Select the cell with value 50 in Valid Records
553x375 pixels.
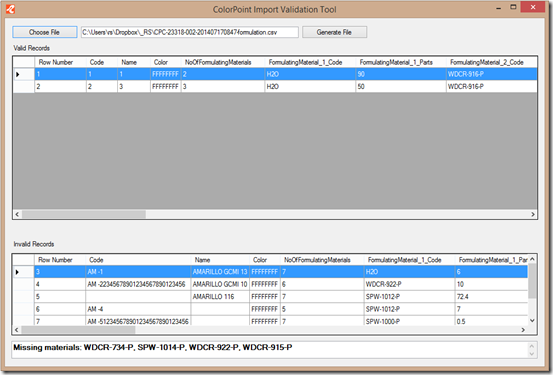point(401,87)
